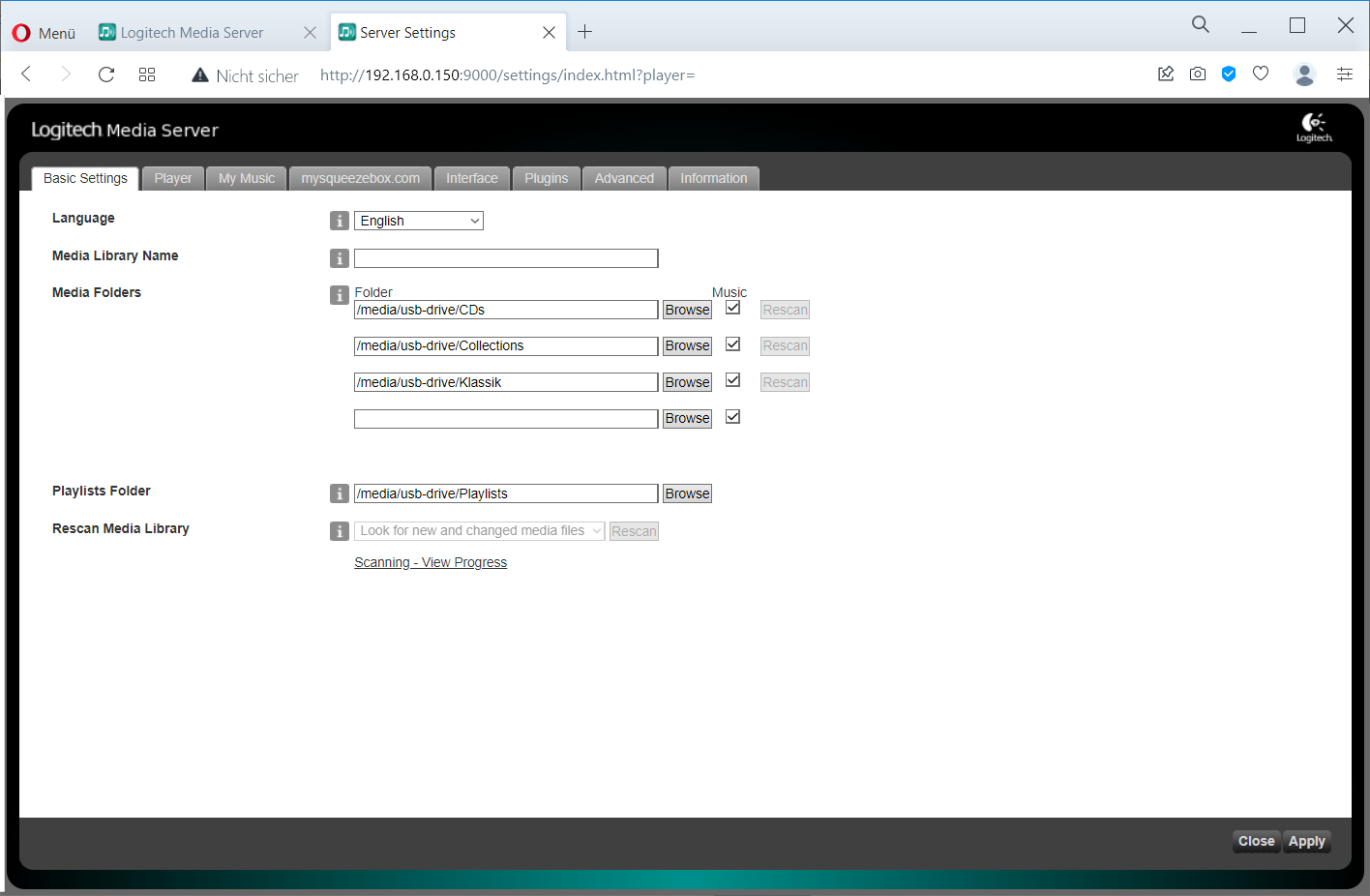Toggle Music checkbox for the Klassik folder
The height and width of the screenshot is (896, 1370).
point(733,380)
